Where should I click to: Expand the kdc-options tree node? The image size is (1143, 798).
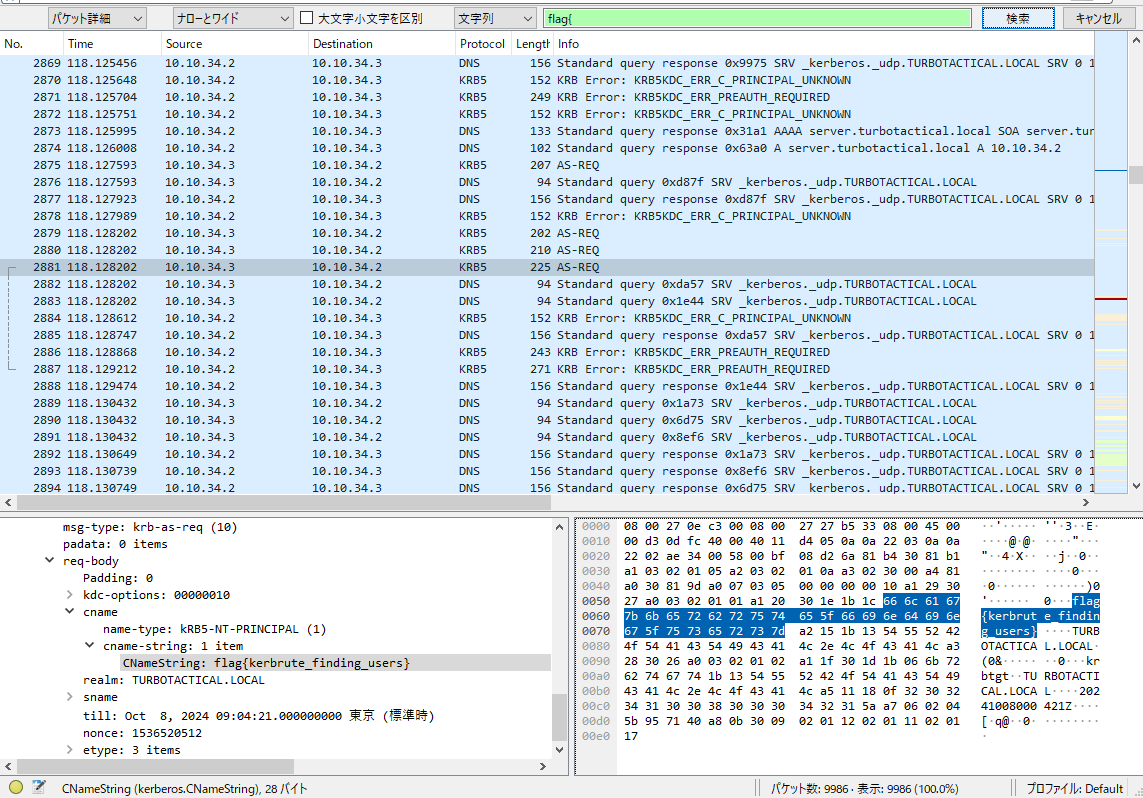pos(70,595)
